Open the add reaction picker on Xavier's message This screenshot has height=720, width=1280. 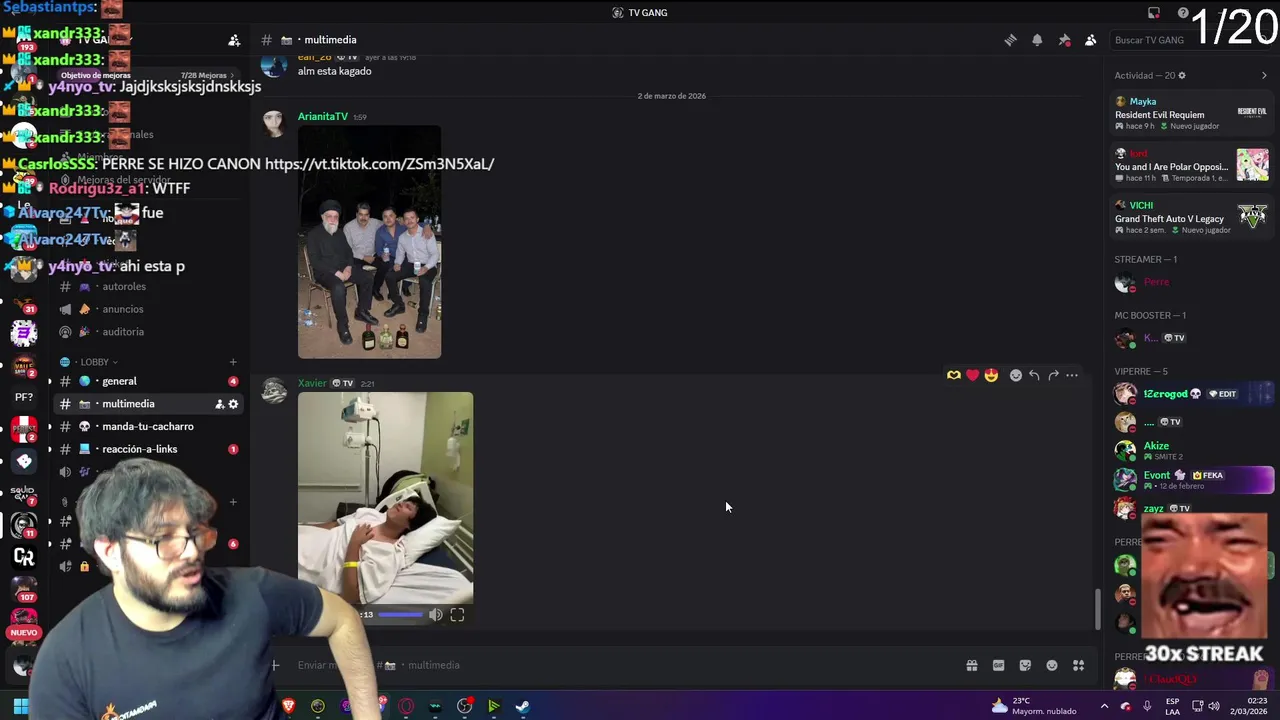coord(1016,375)
